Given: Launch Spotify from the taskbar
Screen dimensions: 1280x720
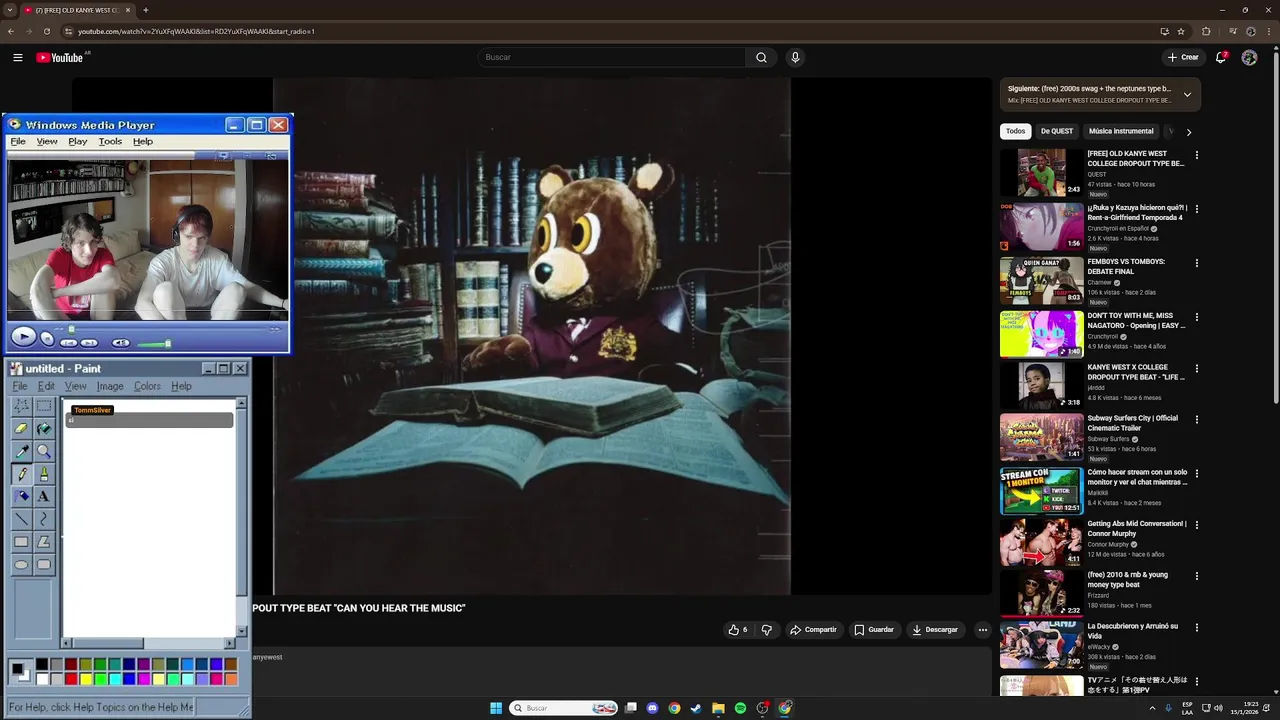Looking at the screenshot, I should click(x=740, y=708).
